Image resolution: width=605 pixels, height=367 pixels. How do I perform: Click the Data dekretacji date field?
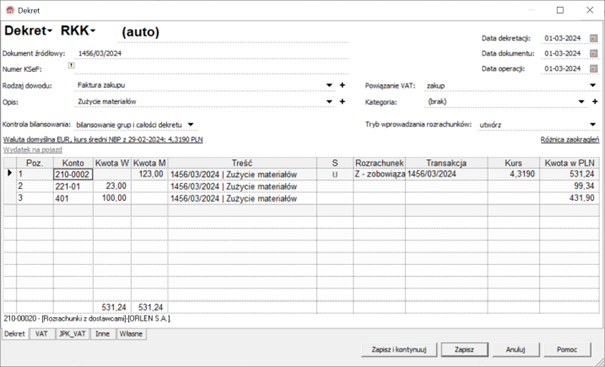coord(563,38)
